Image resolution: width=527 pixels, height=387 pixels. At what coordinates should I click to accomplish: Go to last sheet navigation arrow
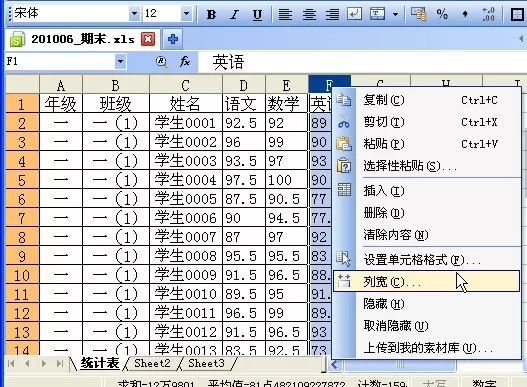(60, 363)
